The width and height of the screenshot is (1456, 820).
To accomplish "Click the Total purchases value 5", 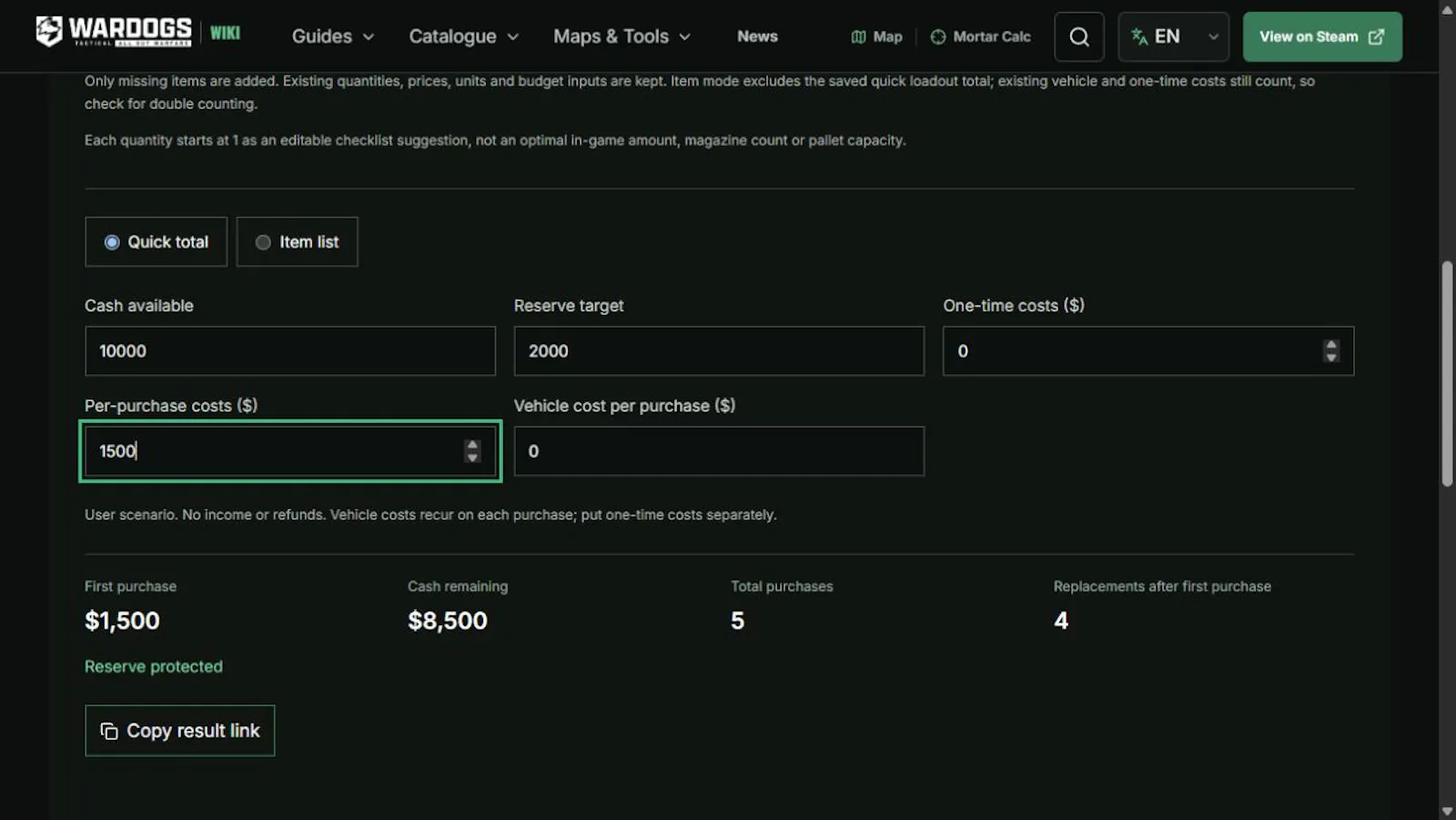I will coord(738,621).
